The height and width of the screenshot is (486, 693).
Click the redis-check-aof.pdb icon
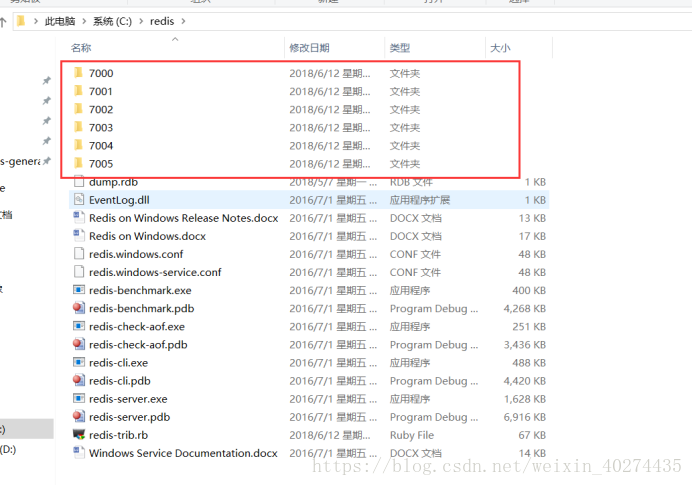(x=79, y=344)
